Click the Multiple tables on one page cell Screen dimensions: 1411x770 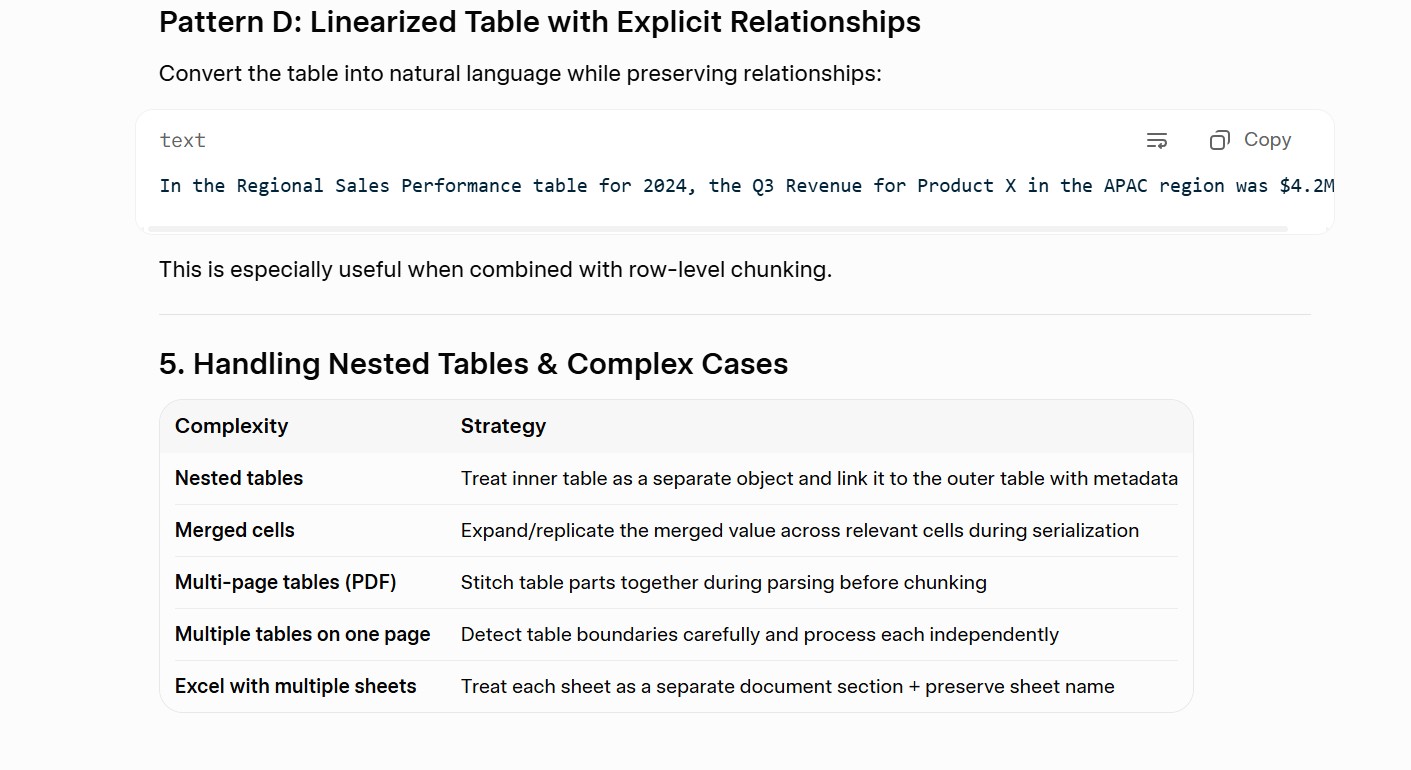coord(303,634)
